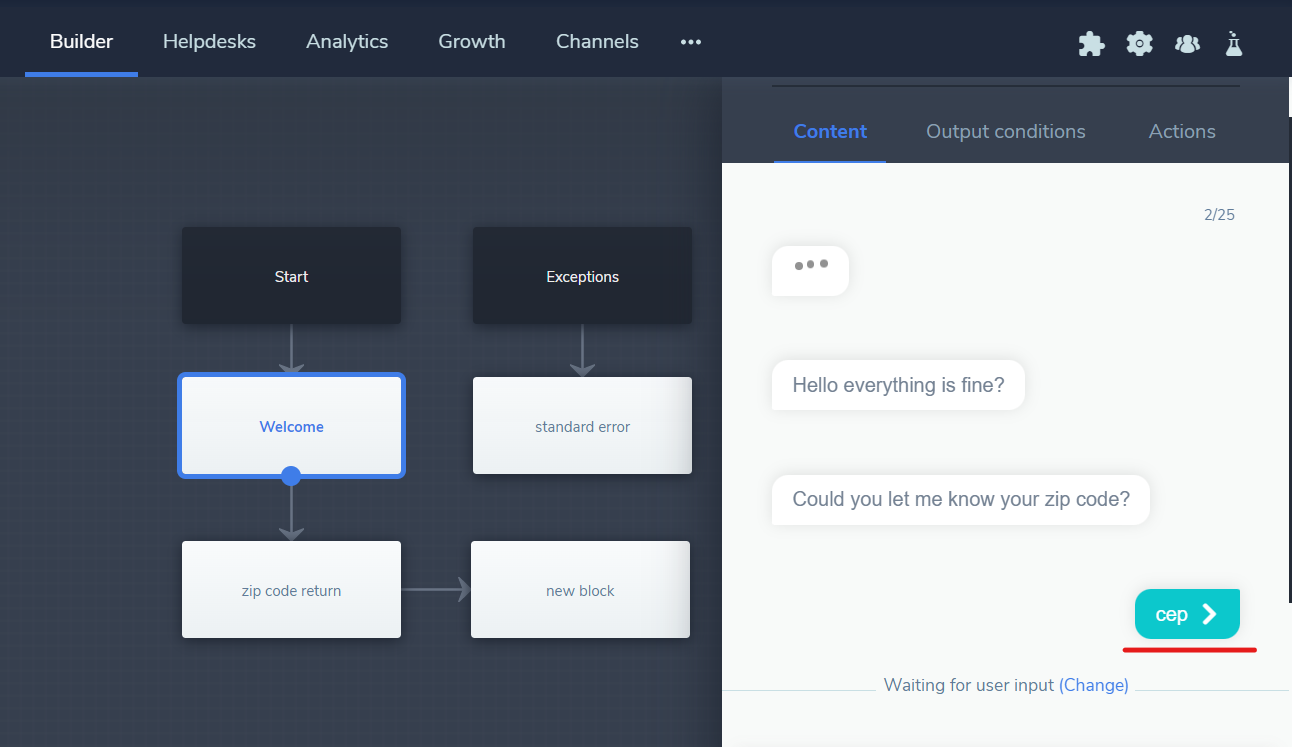Open the Actions tab
The height and width of the screenshot is (747, 1292).
[x=1182, y=132]
